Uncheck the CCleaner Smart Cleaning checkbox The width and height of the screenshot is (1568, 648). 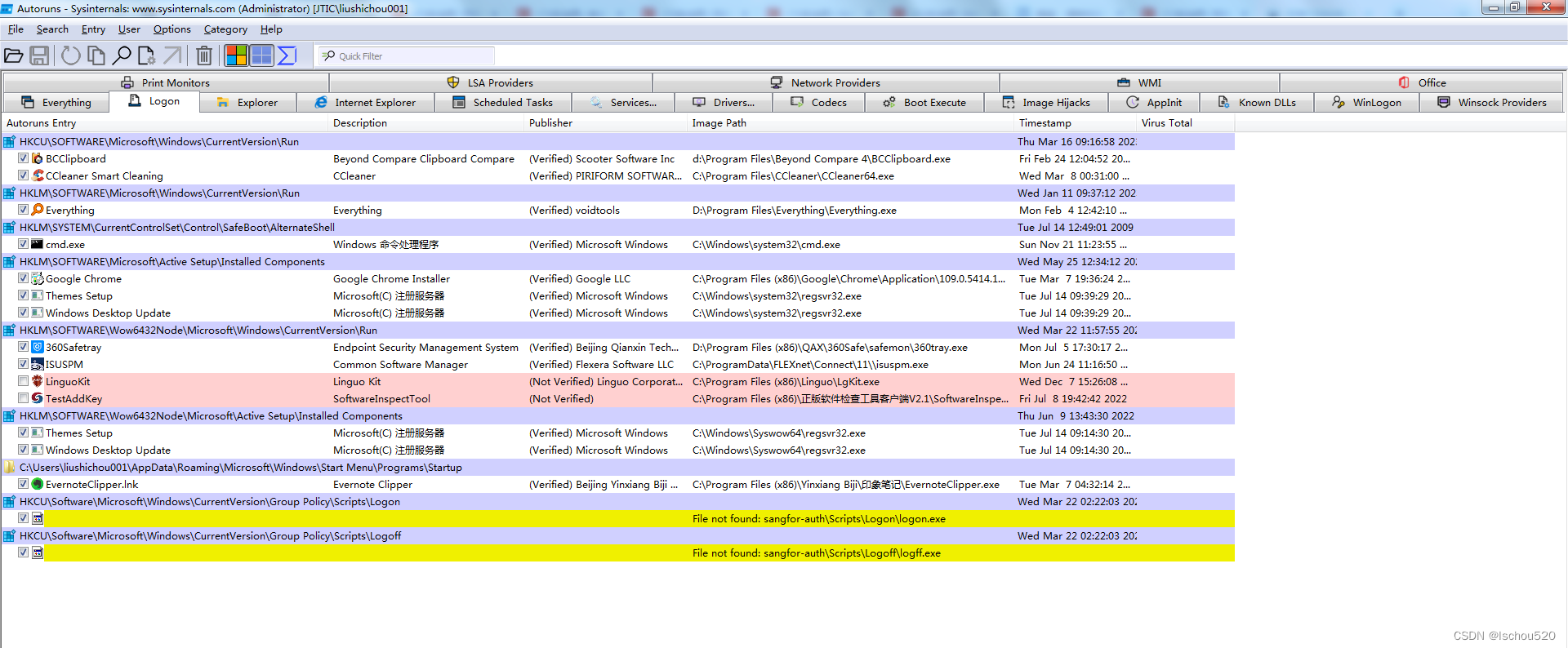pos(23,175)
